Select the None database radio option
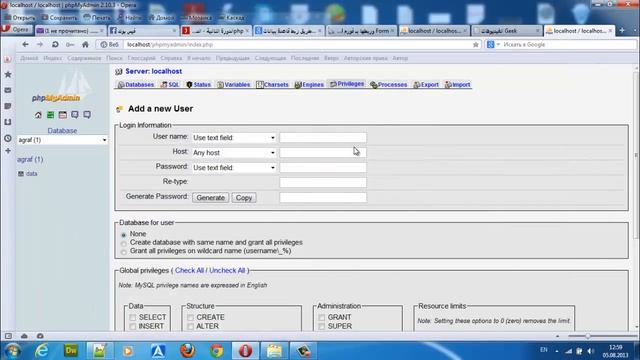 [124, 235]
